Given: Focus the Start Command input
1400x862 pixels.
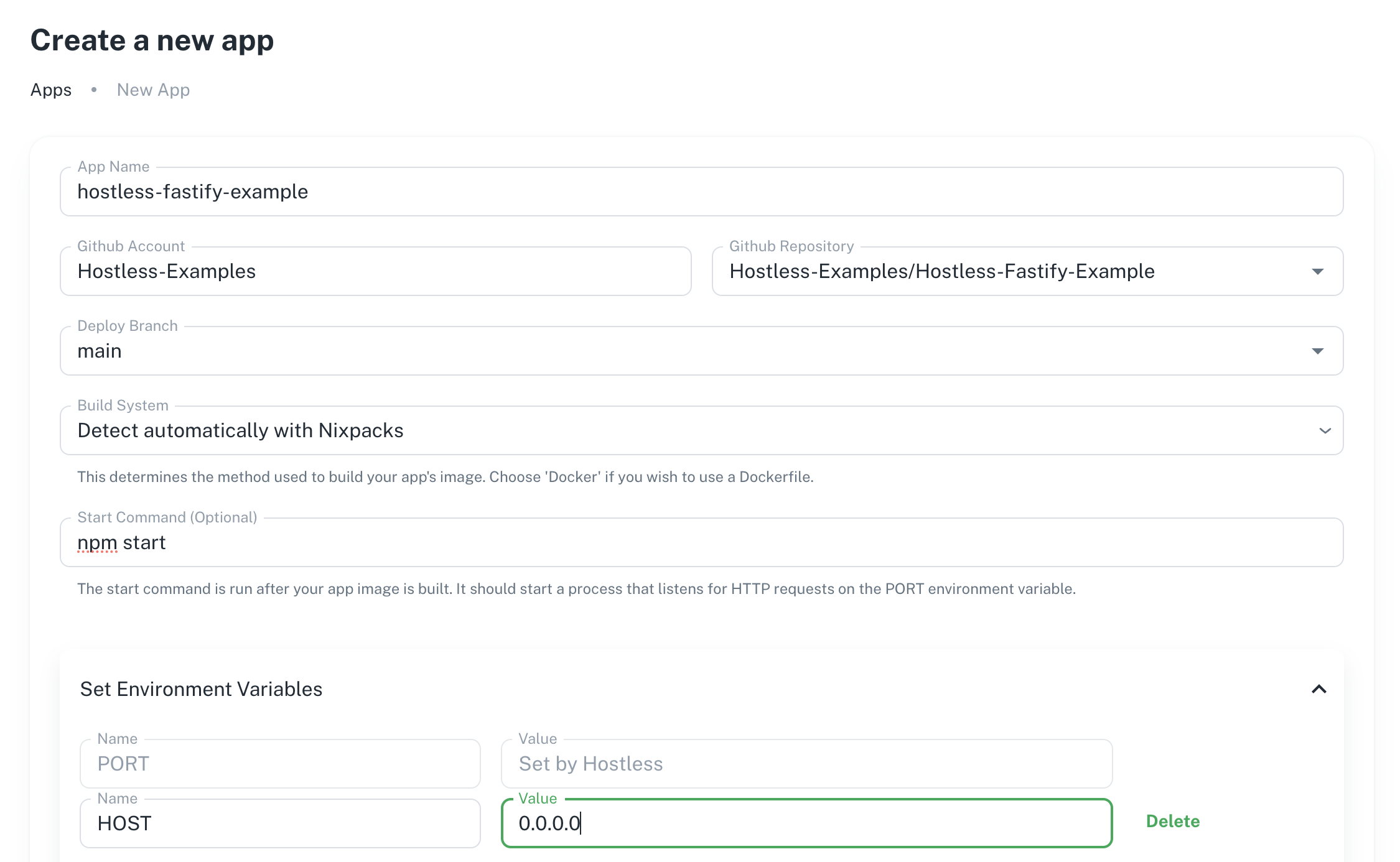Looking at the screenshot, I should click(x=701, y=542).
